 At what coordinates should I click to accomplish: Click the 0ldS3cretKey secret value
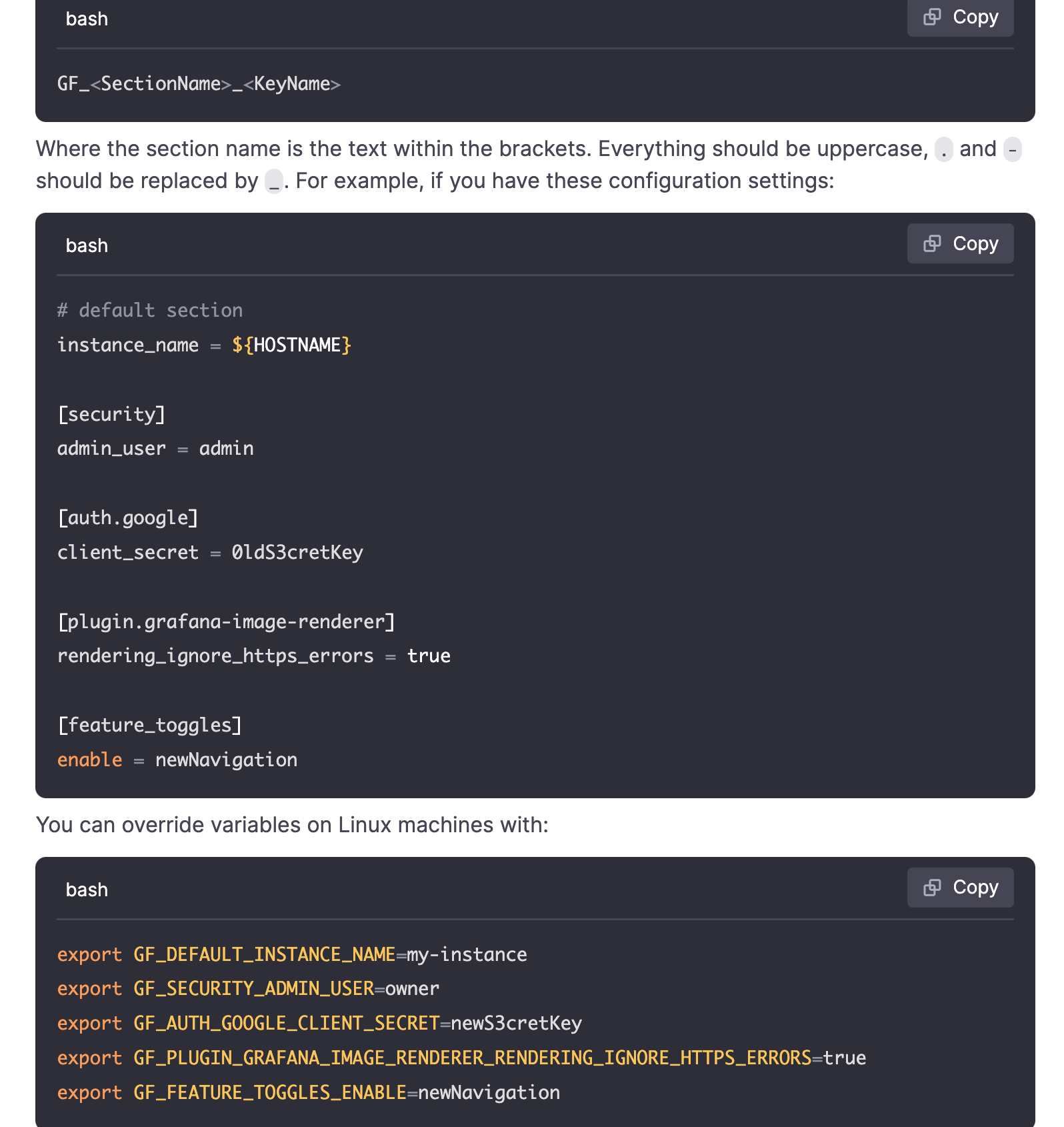tap(297, 553)
